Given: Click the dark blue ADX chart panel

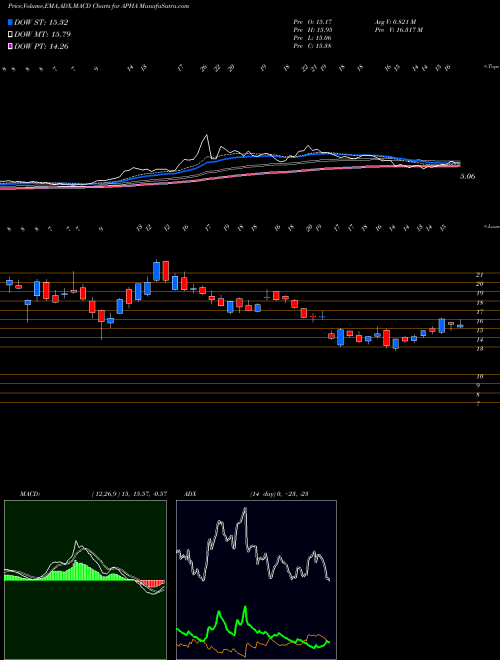Looking at the screenshot, I should click(256, 580).
